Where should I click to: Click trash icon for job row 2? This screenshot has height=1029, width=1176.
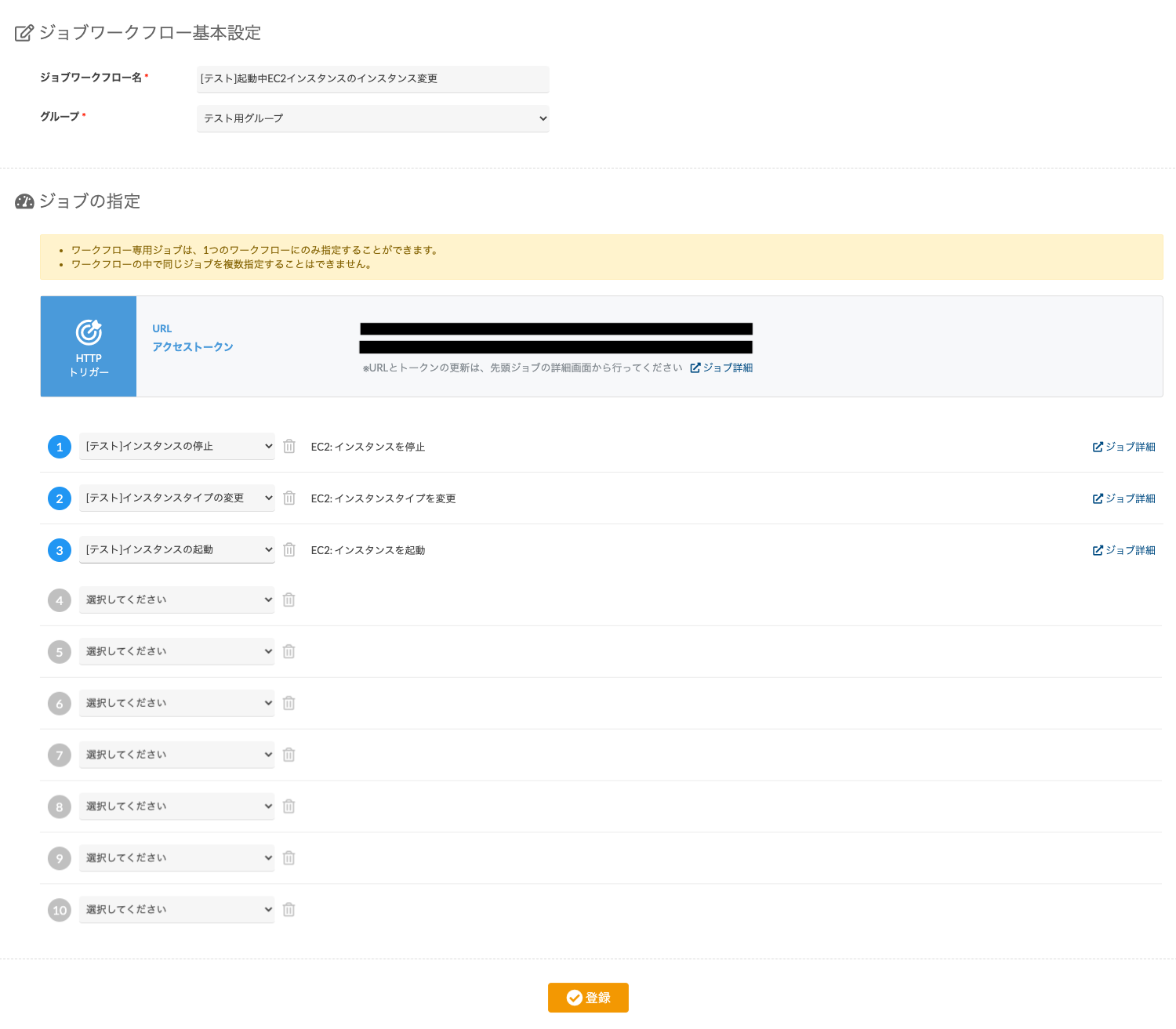[289, 498]
